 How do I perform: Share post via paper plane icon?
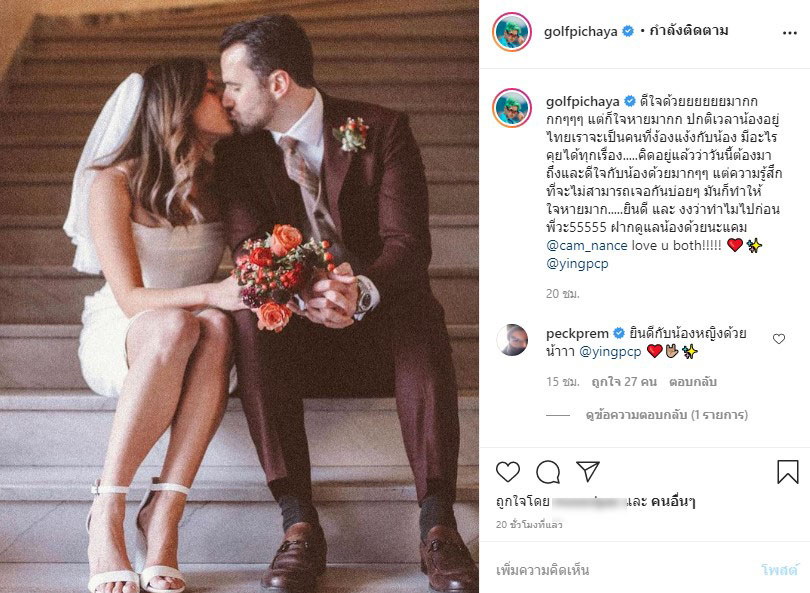pyautogui.click(x=587, y=471)
